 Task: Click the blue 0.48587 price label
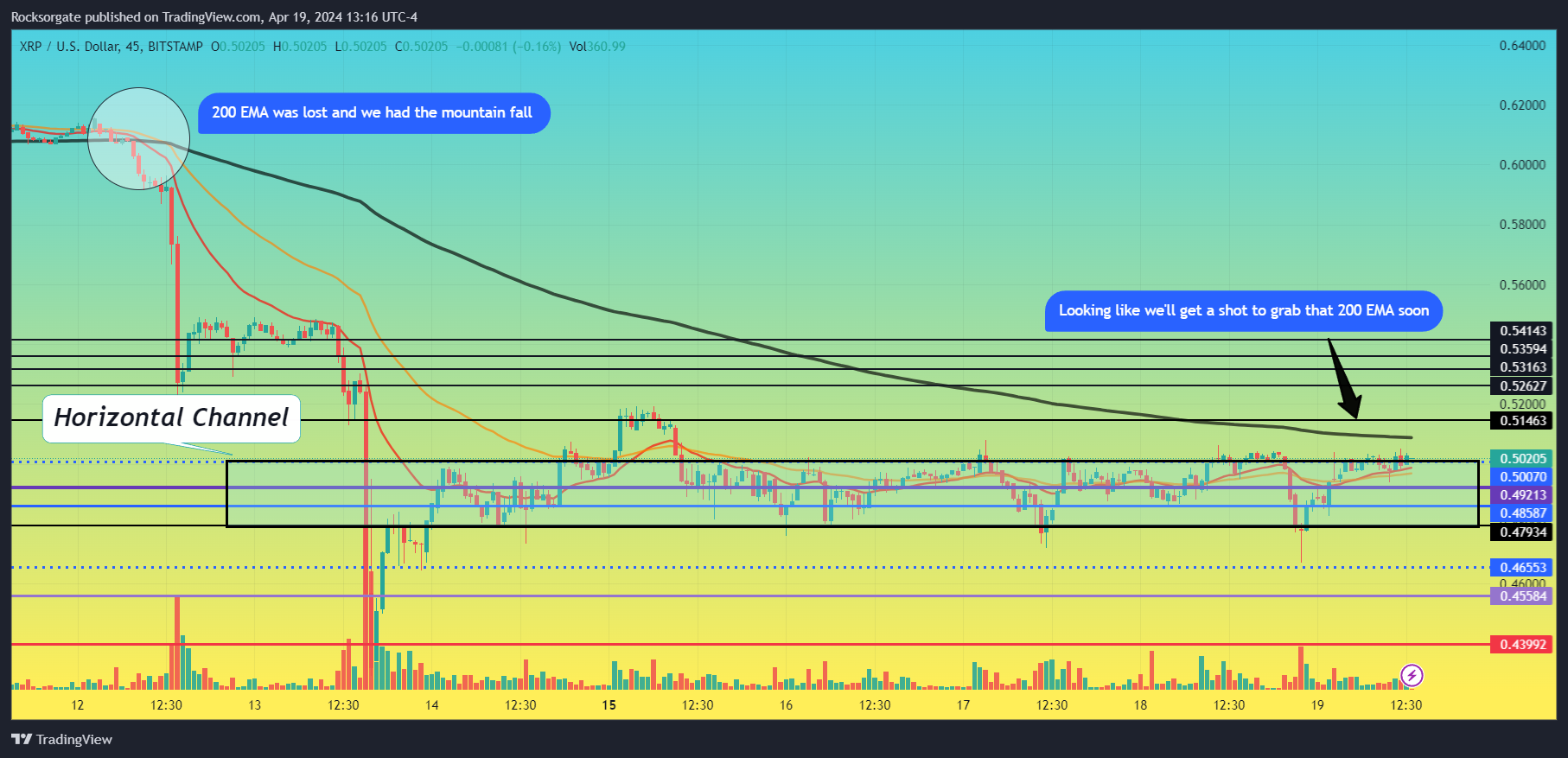(1521, 513)
